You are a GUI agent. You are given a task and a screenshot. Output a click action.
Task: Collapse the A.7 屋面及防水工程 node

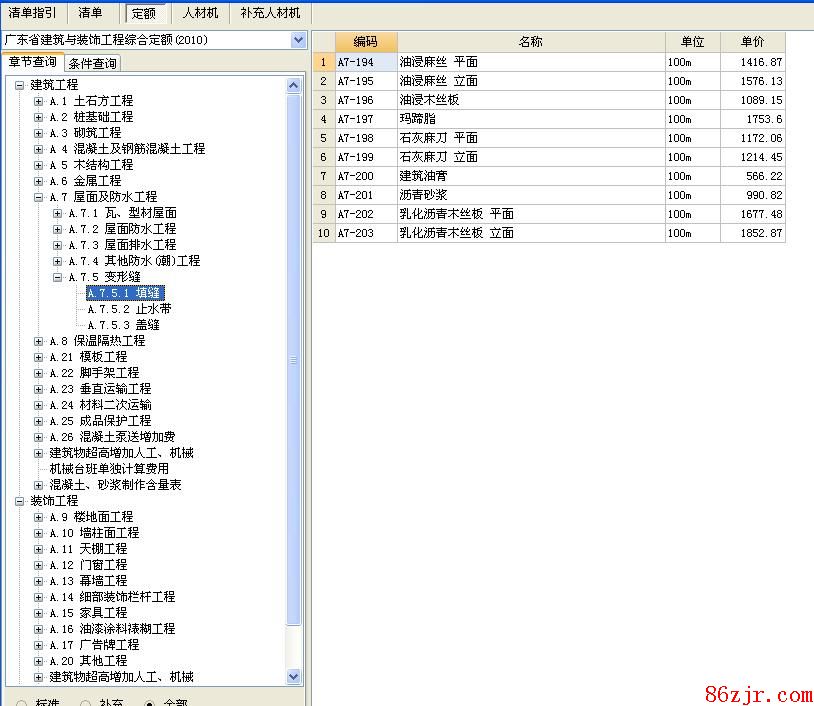tap(38, 197)
